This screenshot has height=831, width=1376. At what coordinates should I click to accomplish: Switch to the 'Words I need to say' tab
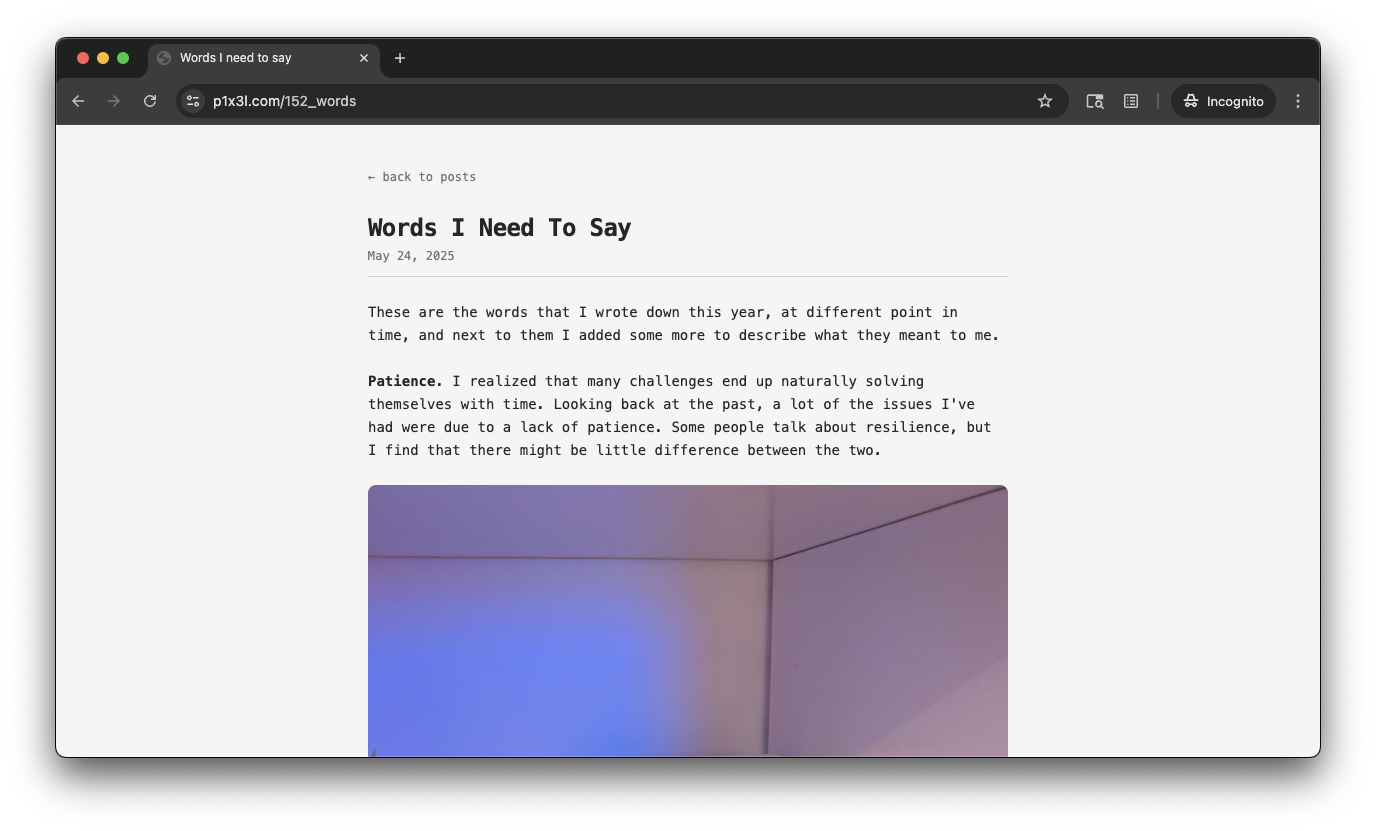click(250, 58)
